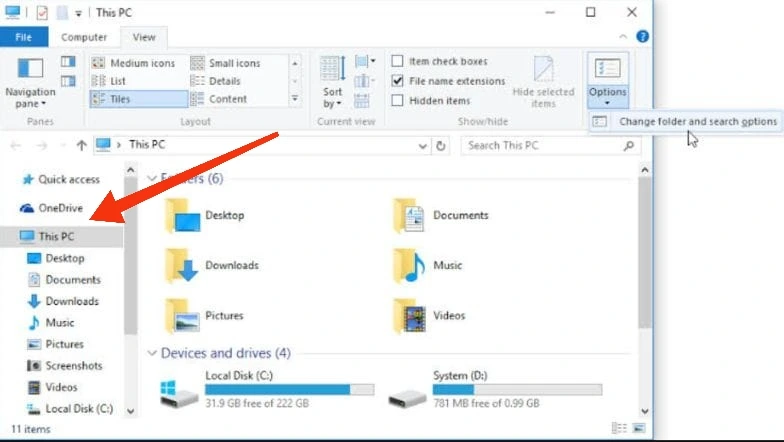
Task: Open the Add columns icon dropdown
Action: click(x=365, y=81)
